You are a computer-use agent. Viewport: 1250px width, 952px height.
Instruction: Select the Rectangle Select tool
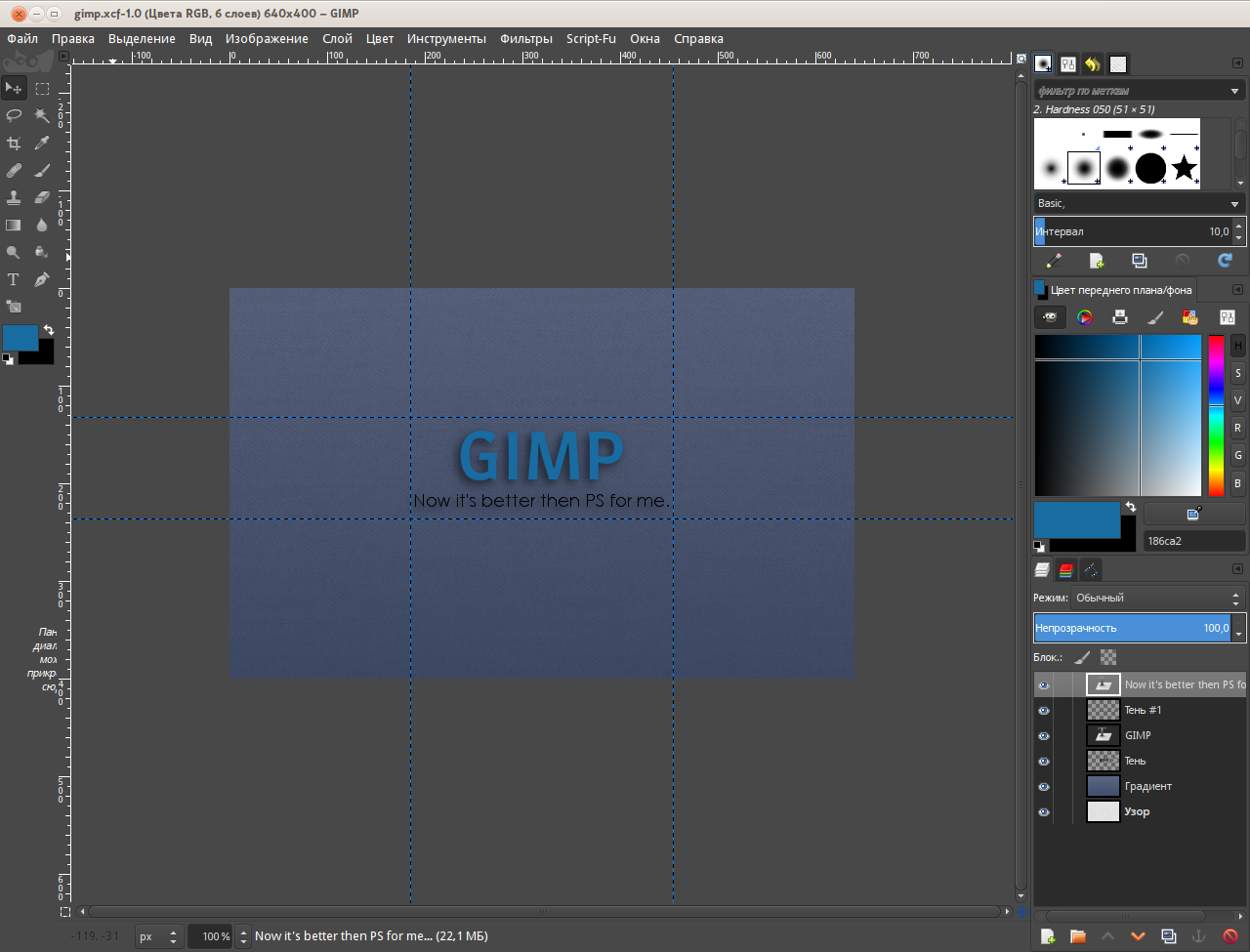coord(42,88)
